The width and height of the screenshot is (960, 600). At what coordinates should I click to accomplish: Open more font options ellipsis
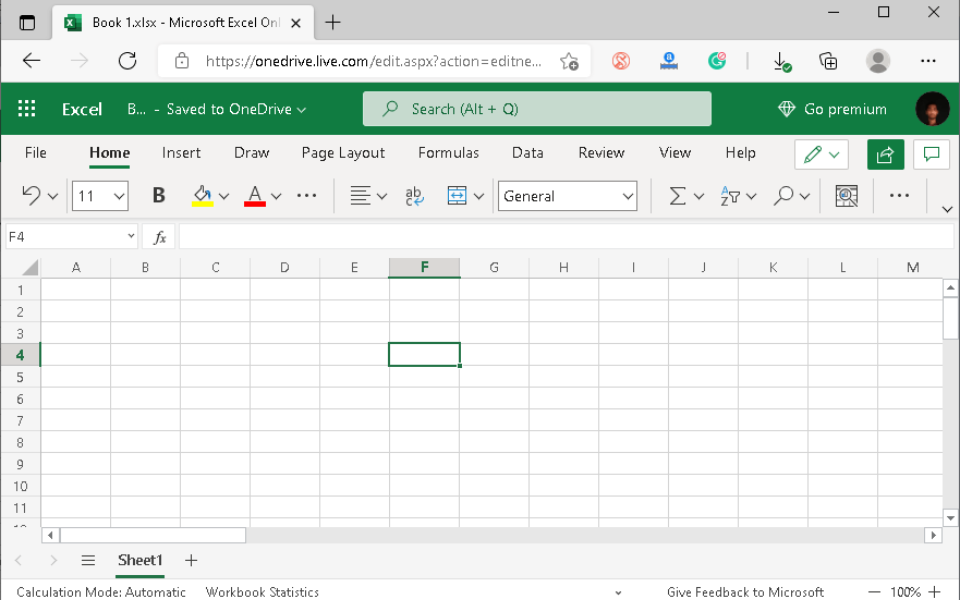(306, 195)
